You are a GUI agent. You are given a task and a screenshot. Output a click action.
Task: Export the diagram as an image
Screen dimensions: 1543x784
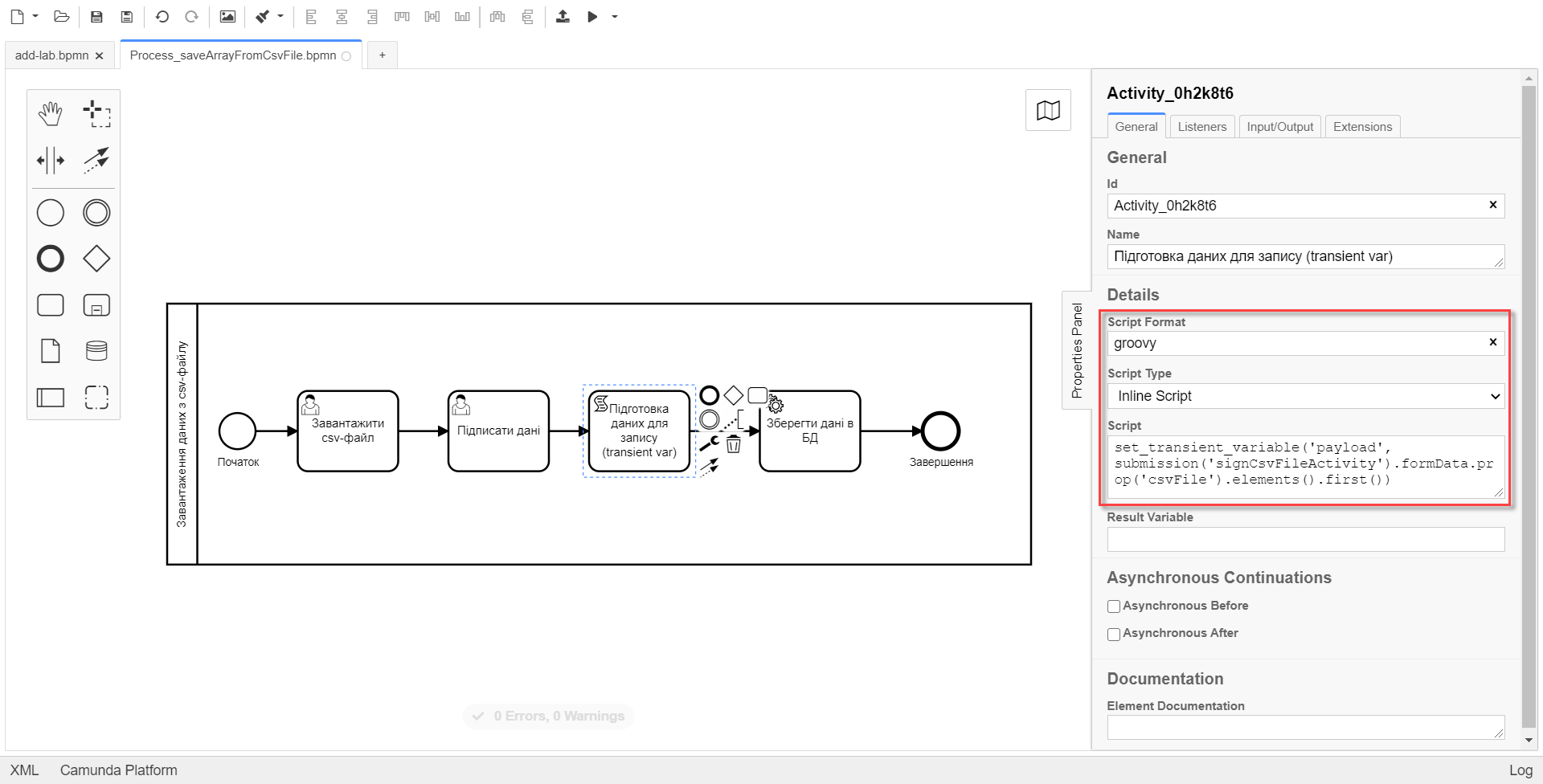(227, 16)
